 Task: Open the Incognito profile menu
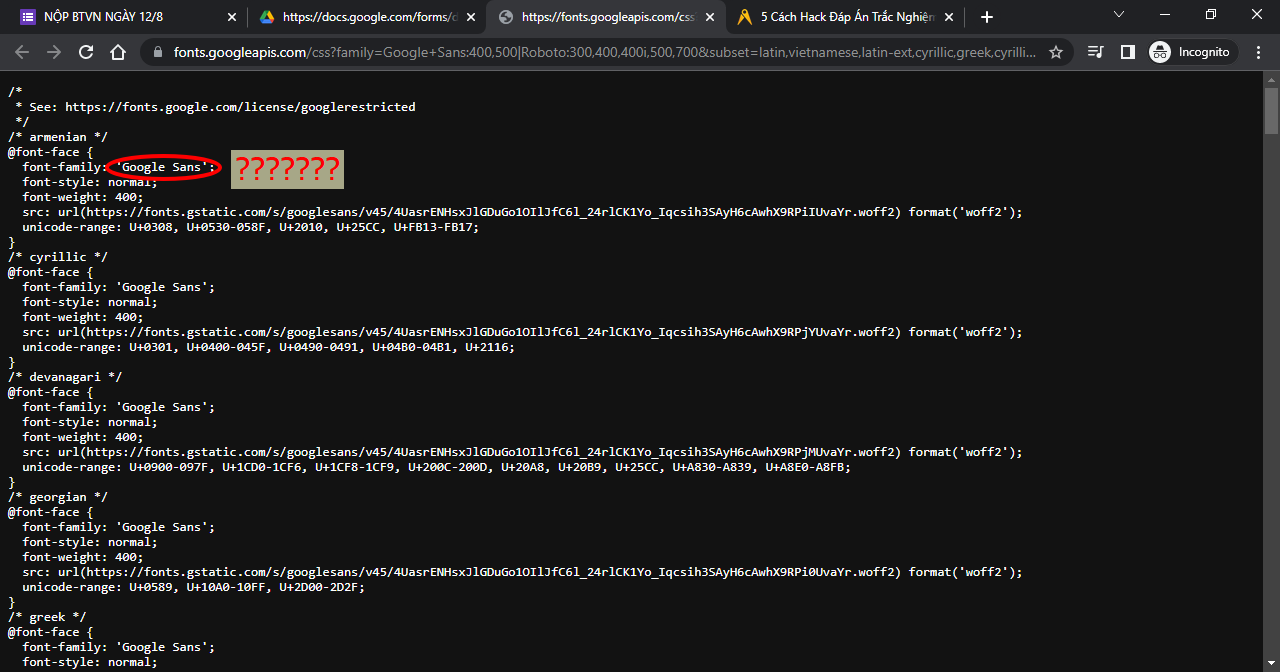coord(1192,52)
